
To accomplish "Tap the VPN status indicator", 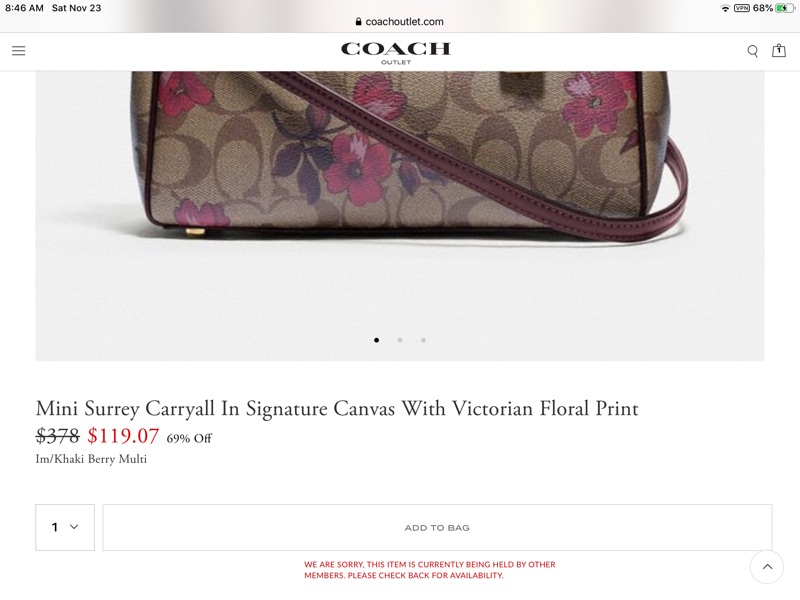I will (x=741, y=8).
